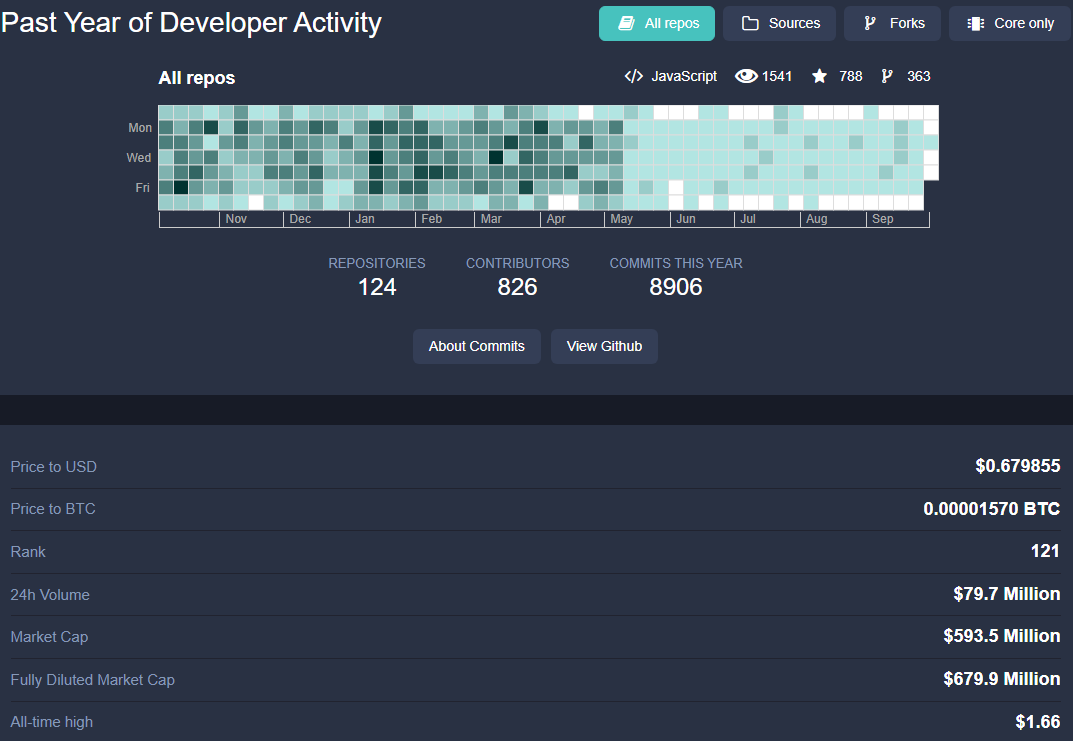Open the View Github button
Image resolution: width=1073 pixels, height=741 pixels.
[604, 346]
